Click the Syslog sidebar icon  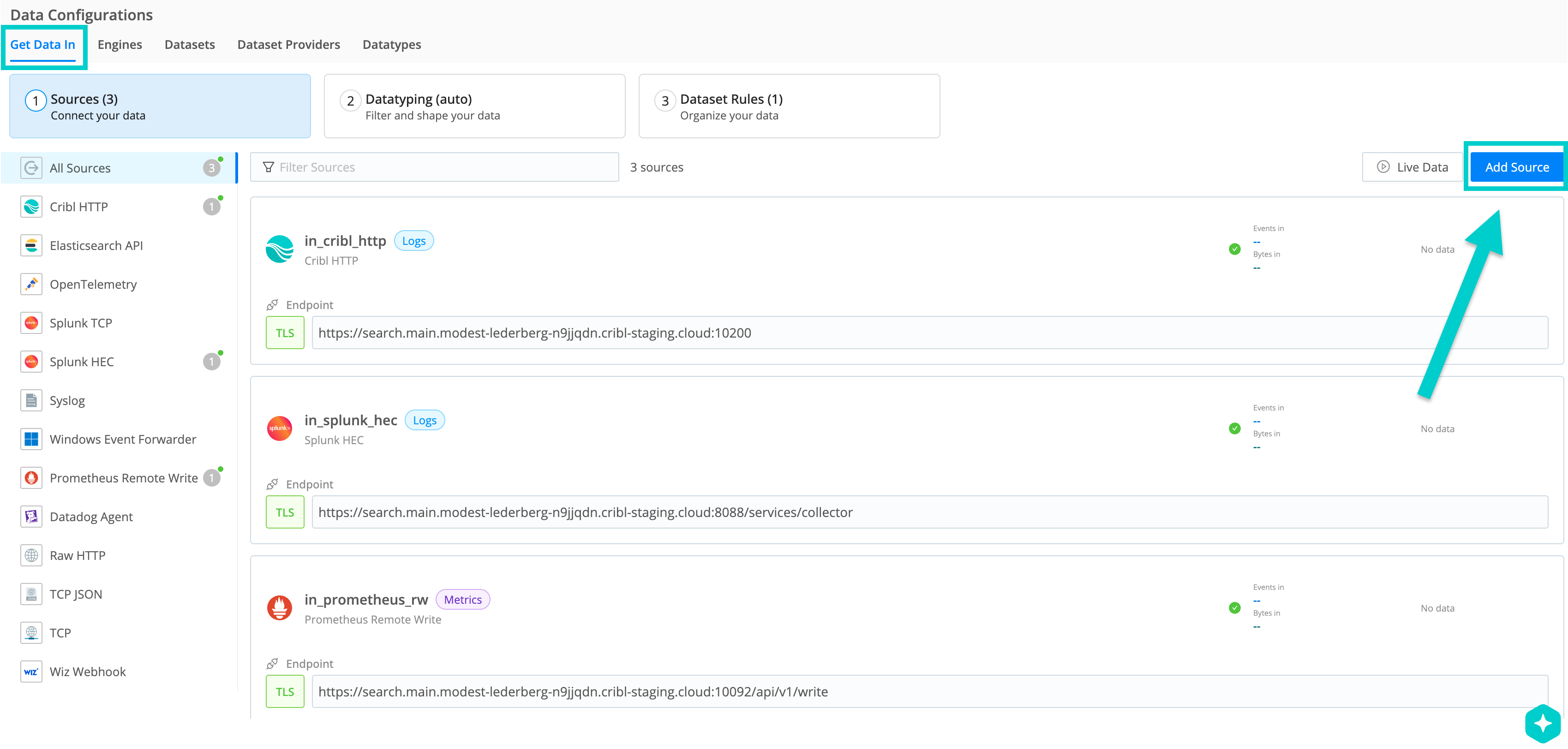[x=31, y=400]
